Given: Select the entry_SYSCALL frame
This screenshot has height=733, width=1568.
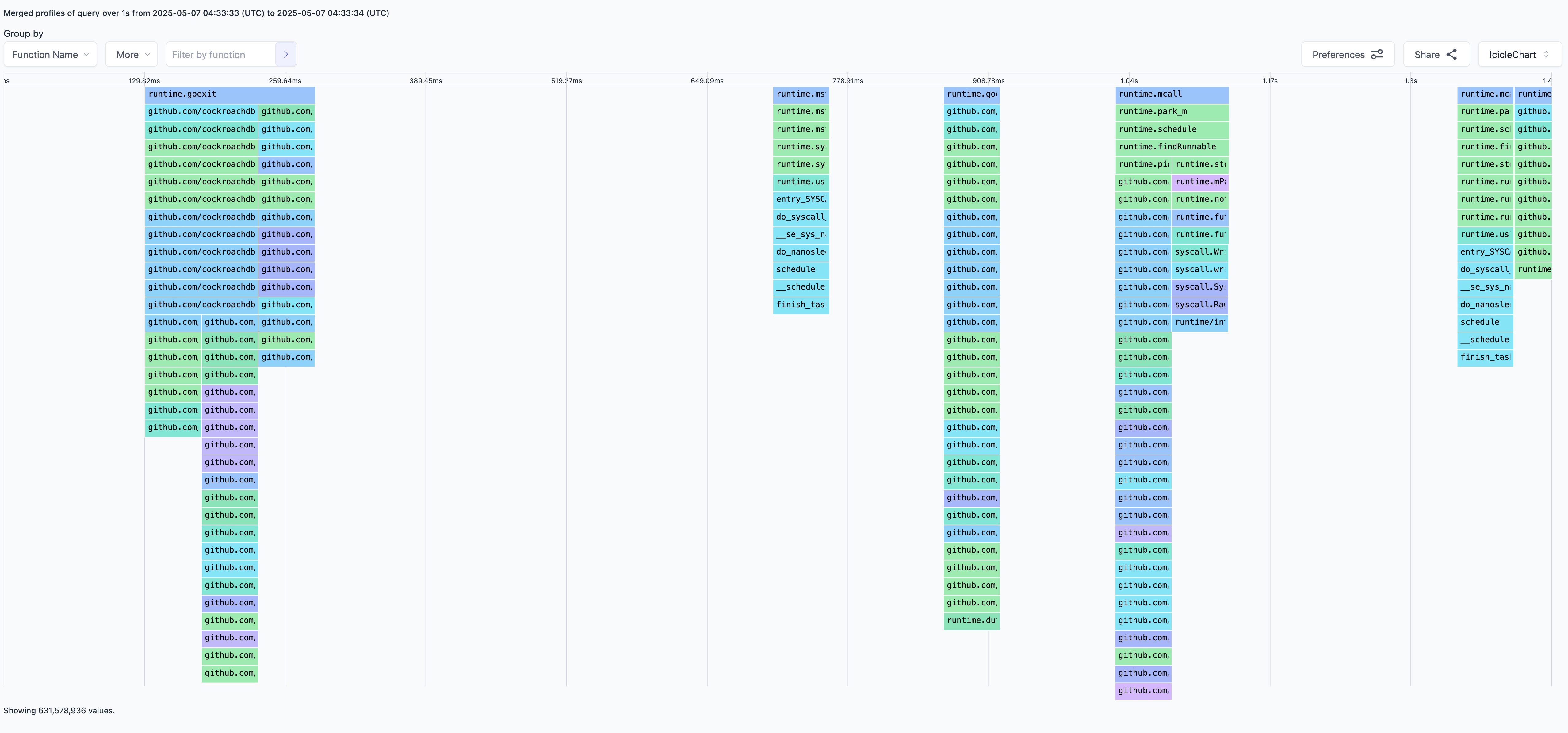Looking at the screenshot, I should point(801,199).
